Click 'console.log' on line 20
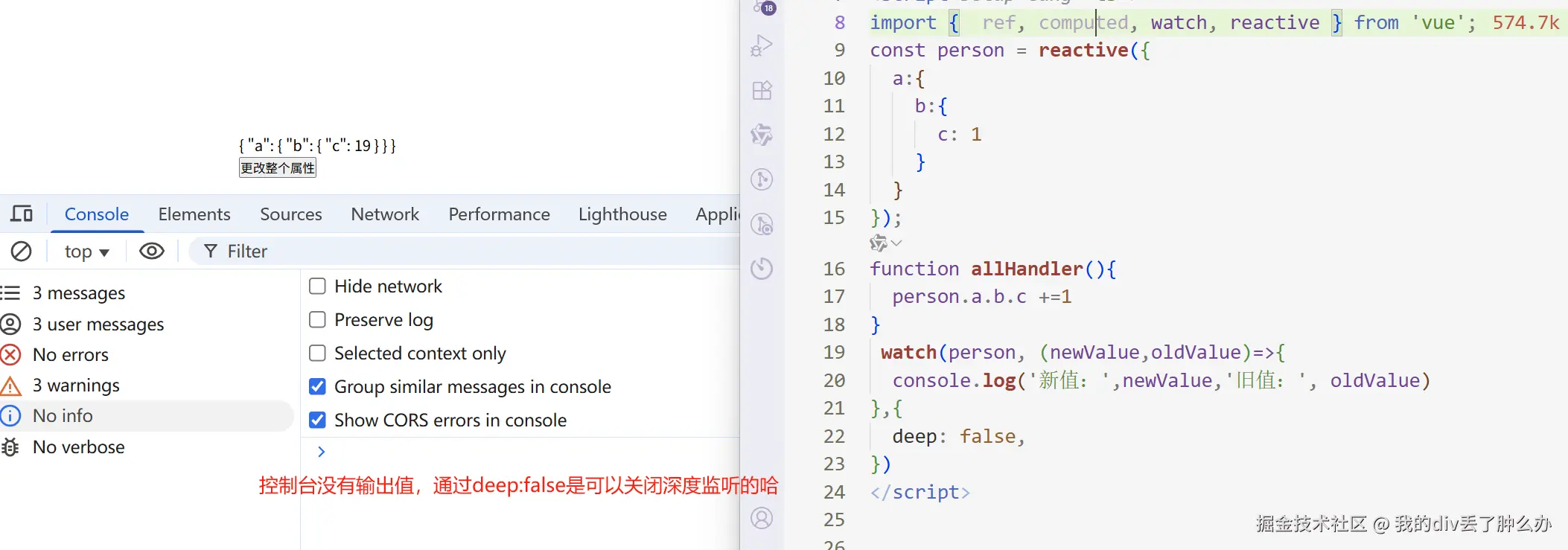 pyautogui.click(x=954, y=381)
